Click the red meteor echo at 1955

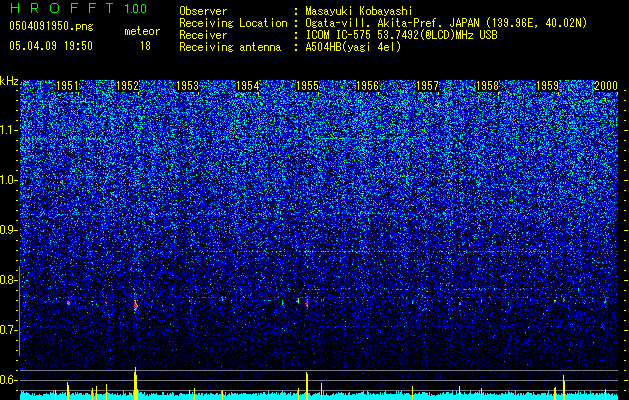pos(307,304)
